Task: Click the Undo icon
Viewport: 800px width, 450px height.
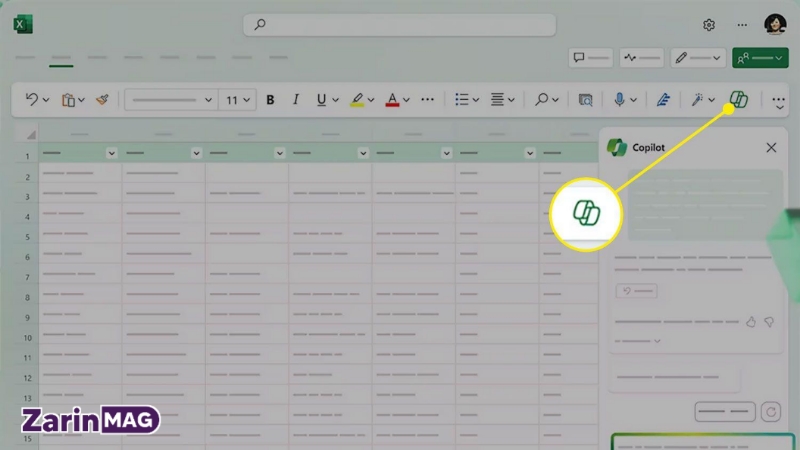Action: (x=32, y=99)
